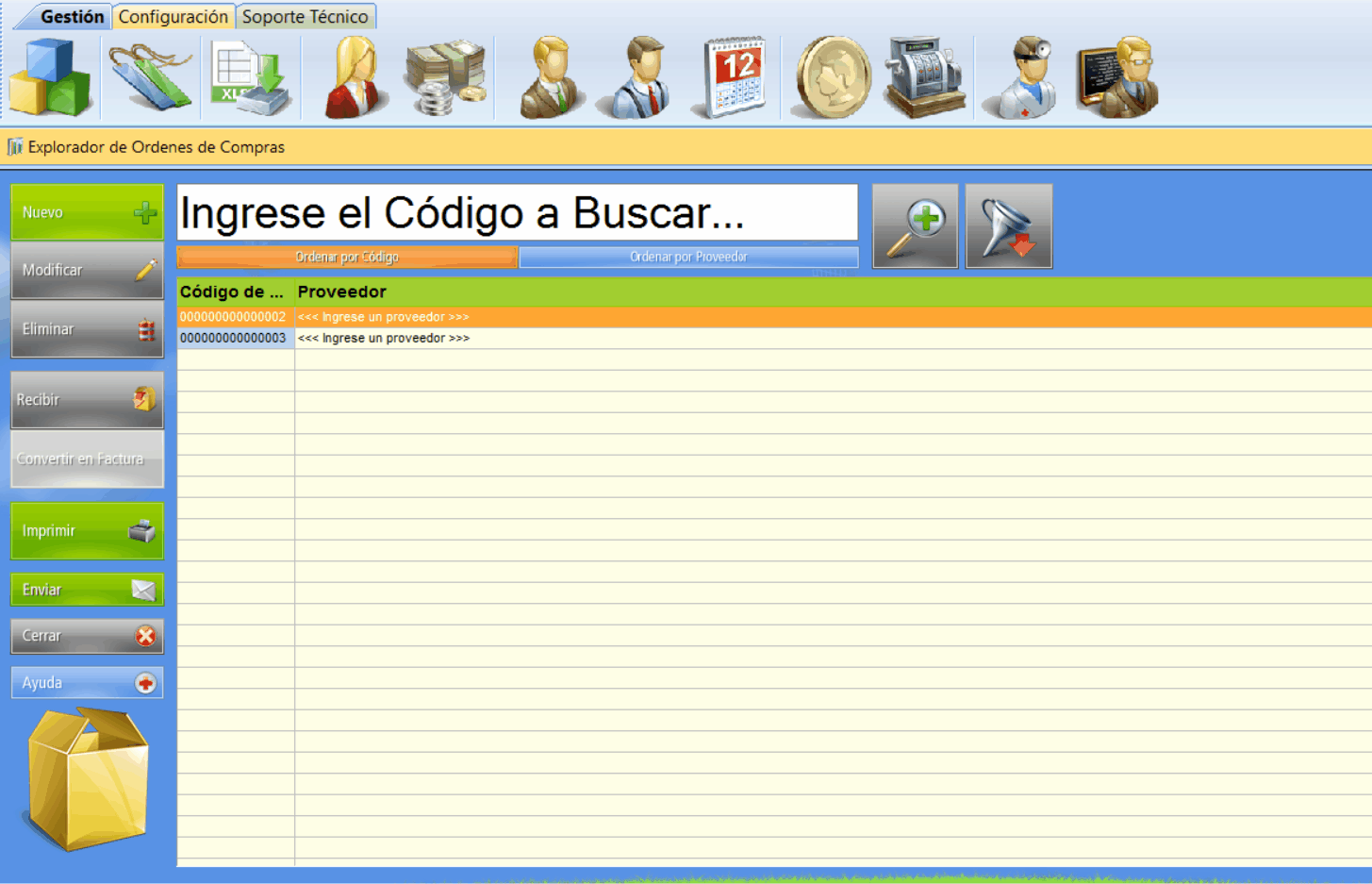Focus the Ingrese el Código a Buscar field
This screenshot has width=1372, height=884.
(x=518, y=212)
